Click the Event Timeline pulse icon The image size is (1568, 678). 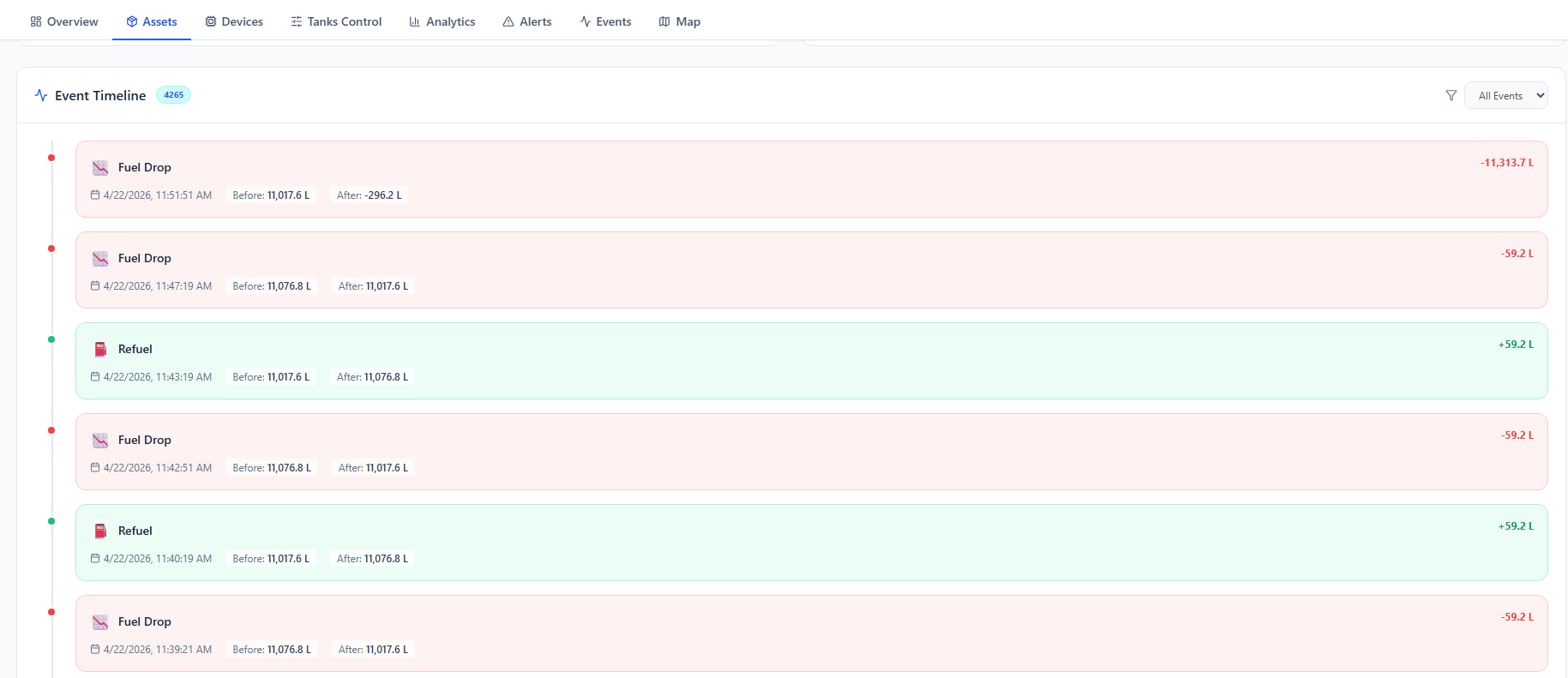(x=41, y=95)
